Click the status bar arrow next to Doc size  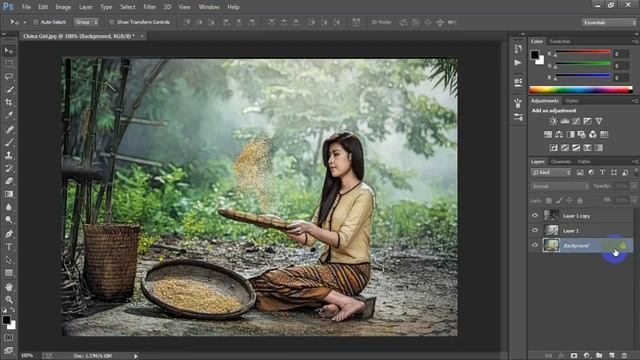(x=136, y=356)
